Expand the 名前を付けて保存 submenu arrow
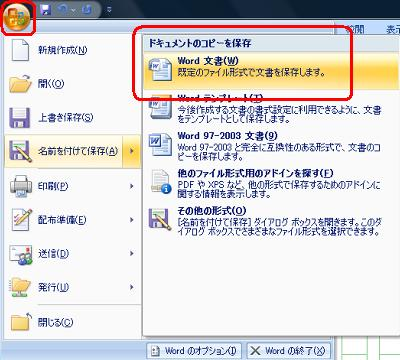This screenshot has width=400, height=360. click(x=132, y=151)
